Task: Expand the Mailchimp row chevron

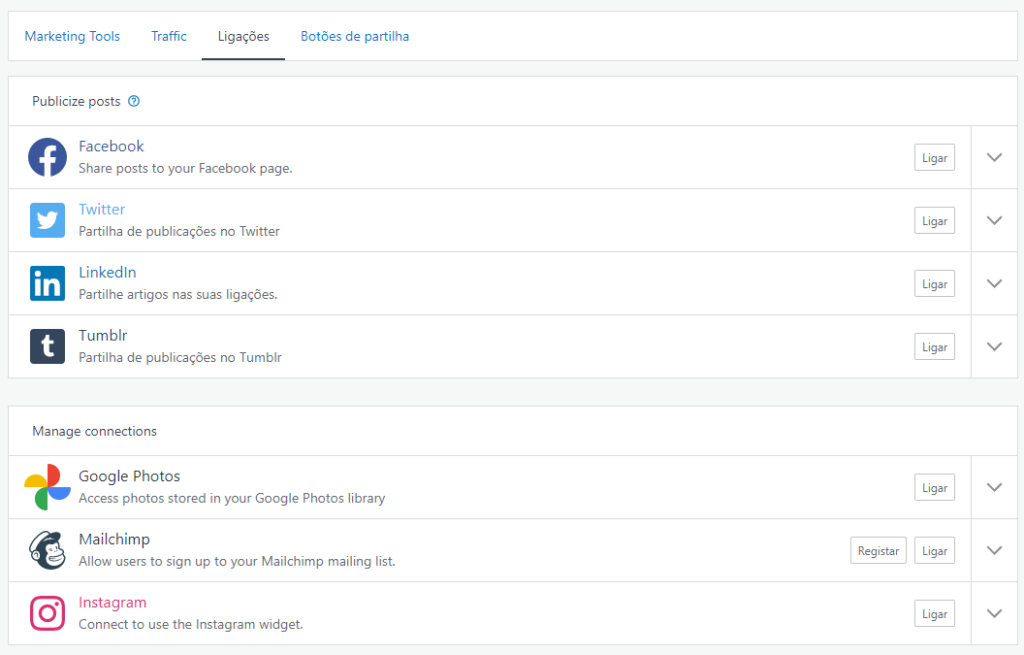Action: coord(994,550)
